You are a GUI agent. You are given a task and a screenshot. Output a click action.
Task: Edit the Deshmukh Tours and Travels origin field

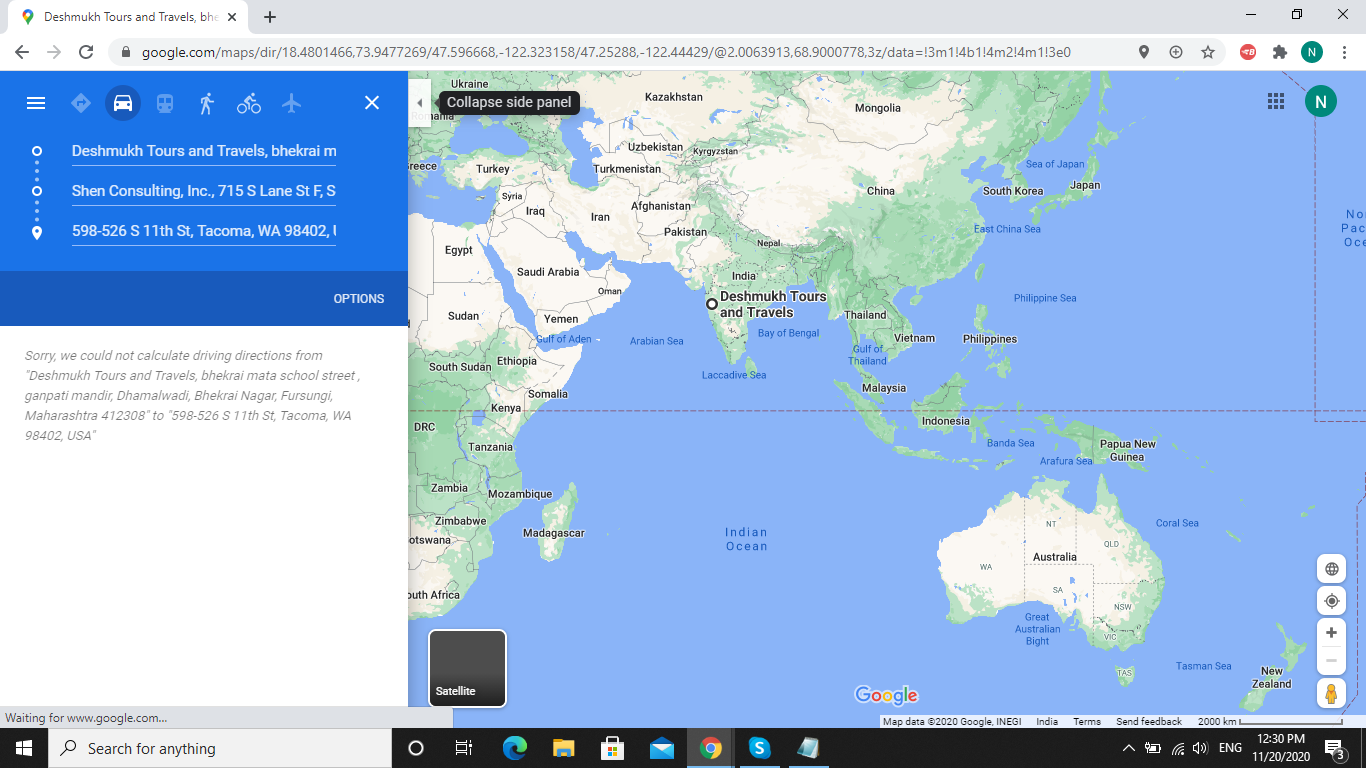point(204,151)
